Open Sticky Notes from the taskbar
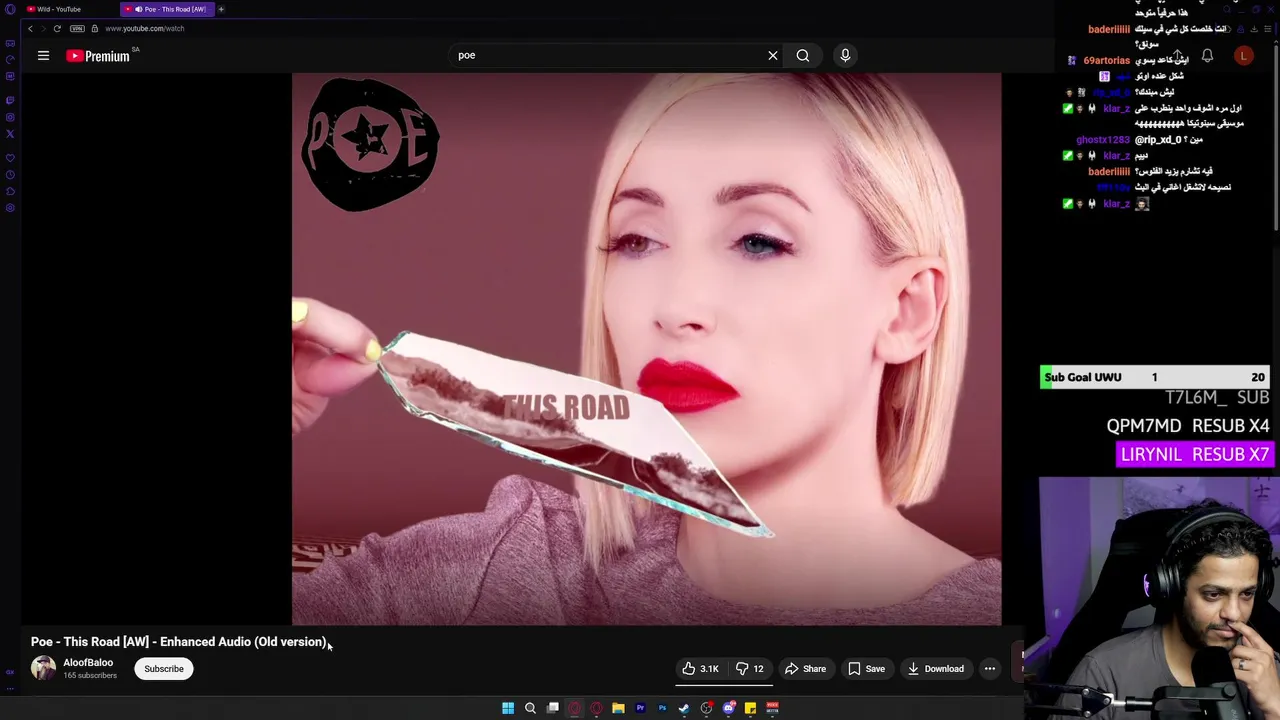Image resolution: width=1280 pixels, height=720 pixels. pos(750,708)
